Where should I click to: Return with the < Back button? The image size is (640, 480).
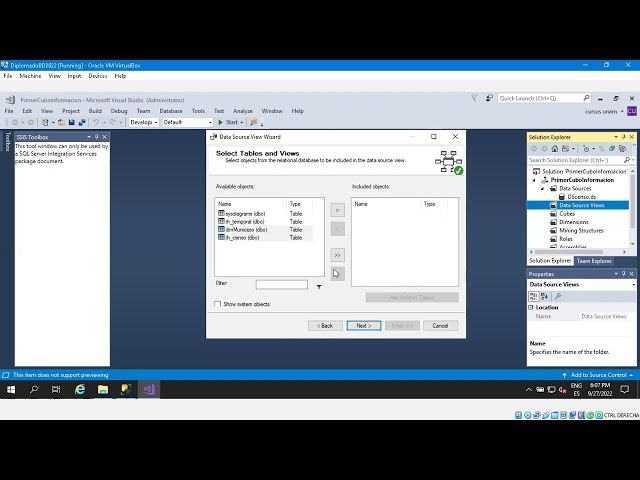[x=325, y=326]
